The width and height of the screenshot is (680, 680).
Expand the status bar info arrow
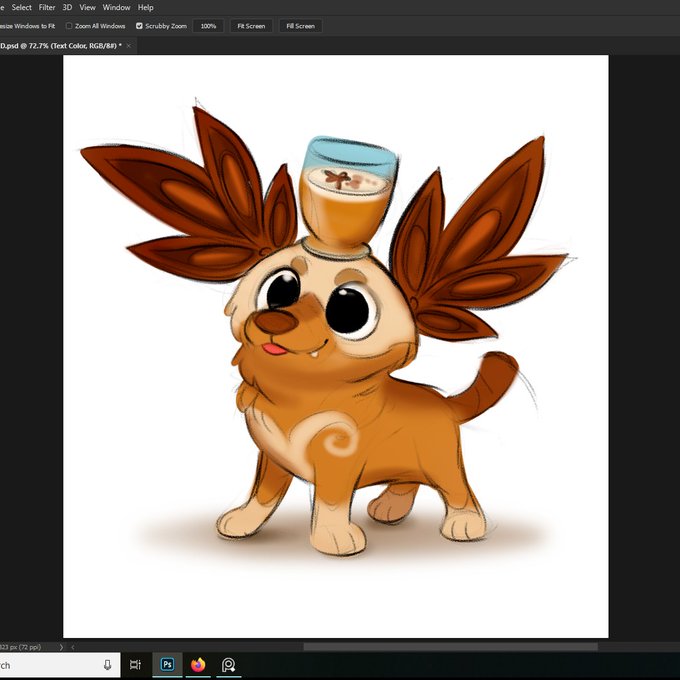pos(61,647)
